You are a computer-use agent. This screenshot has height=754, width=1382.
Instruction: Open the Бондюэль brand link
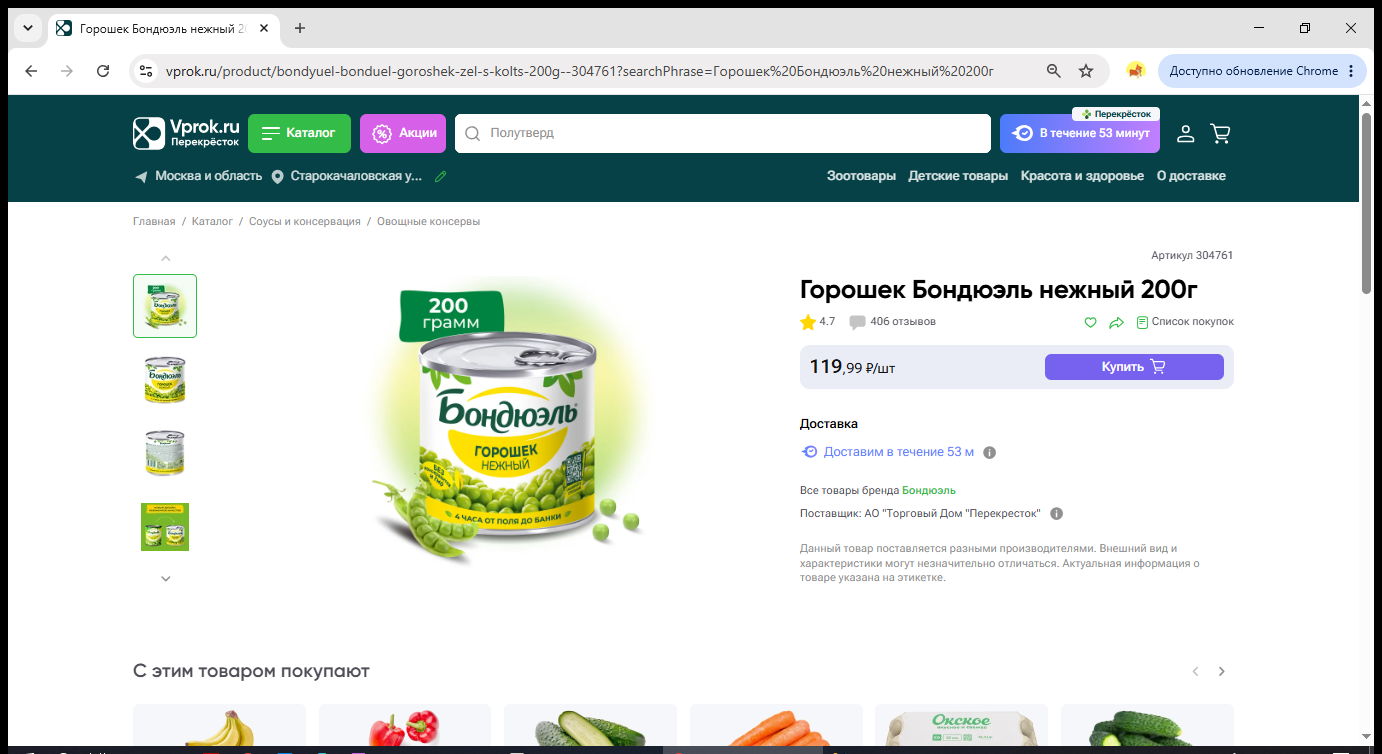point(929,490)
